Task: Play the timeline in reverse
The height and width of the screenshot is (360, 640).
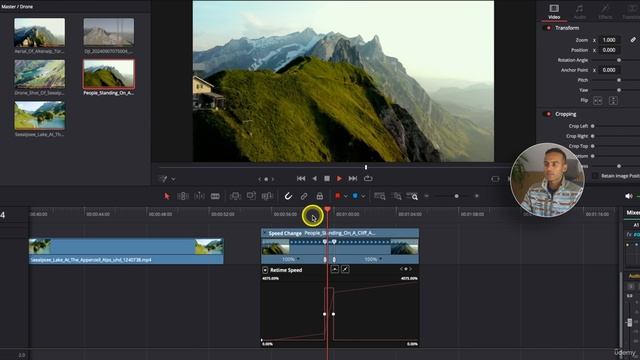Action: (314, 178)
